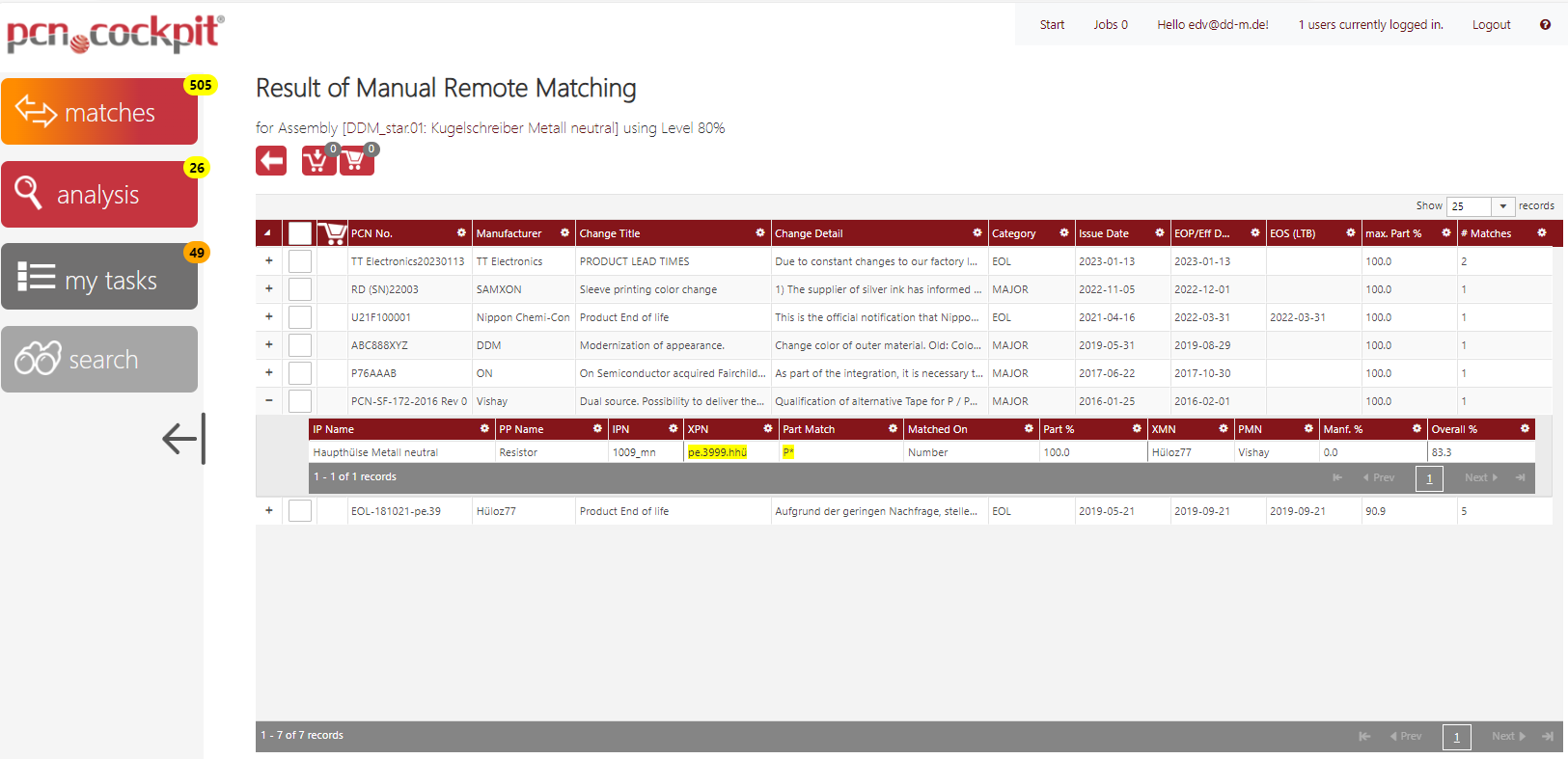Expand the U21F100001 row
This screenshot has width=1568, height=759.
[269, 316]
